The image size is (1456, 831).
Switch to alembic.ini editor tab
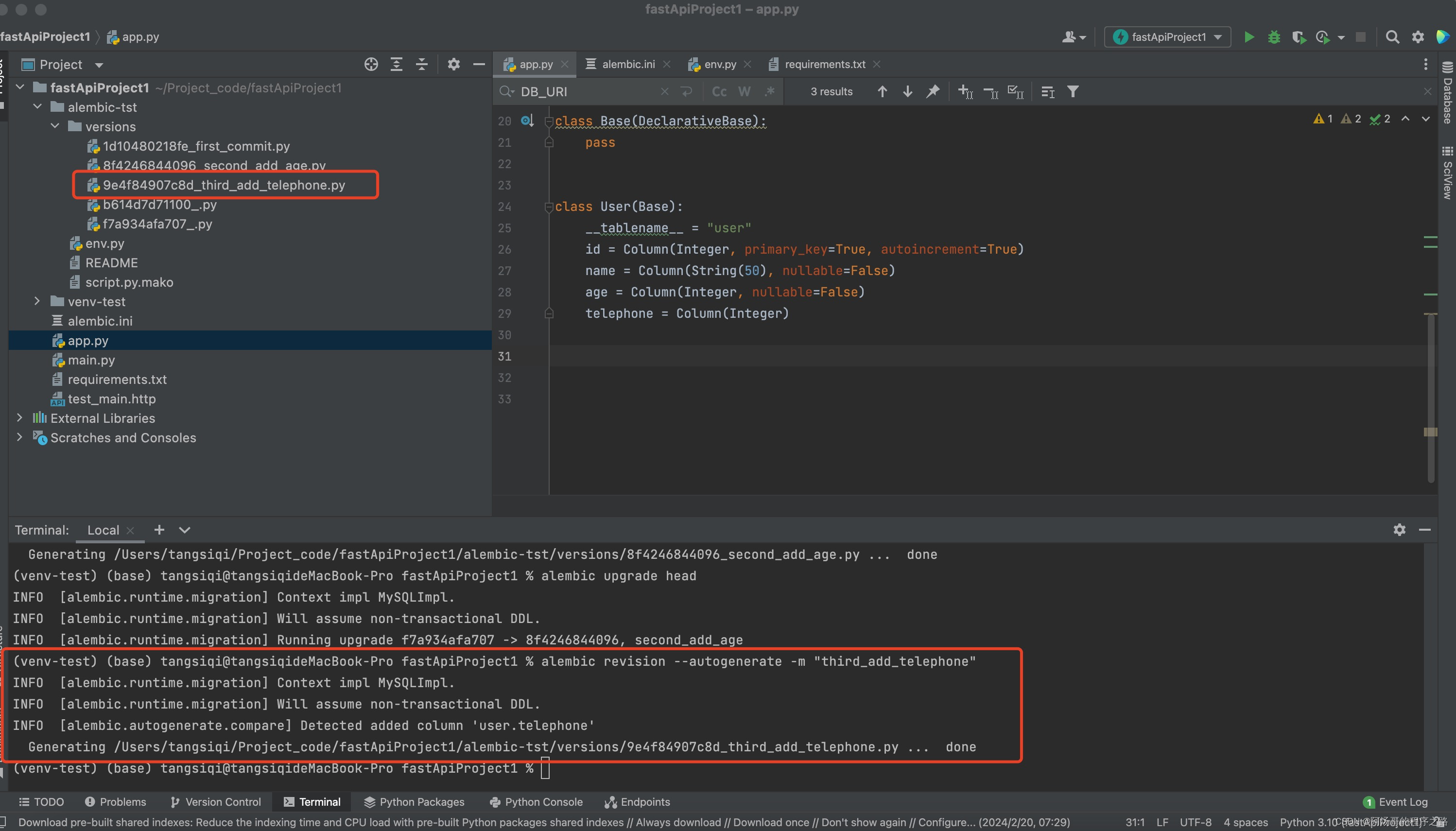tap(628, 65)
